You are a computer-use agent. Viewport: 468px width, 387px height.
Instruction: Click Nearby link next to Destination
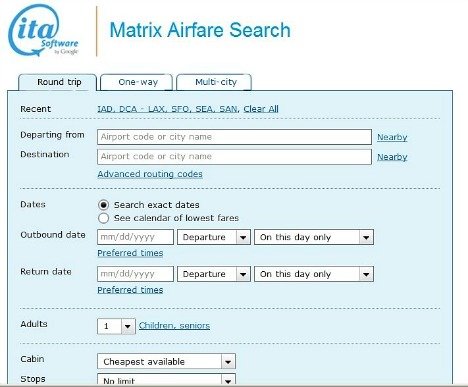pos(392,157)
